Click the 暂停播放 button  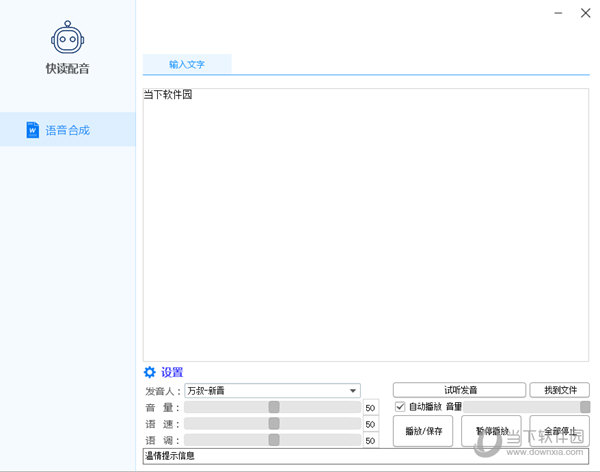(x=491, y=431)
